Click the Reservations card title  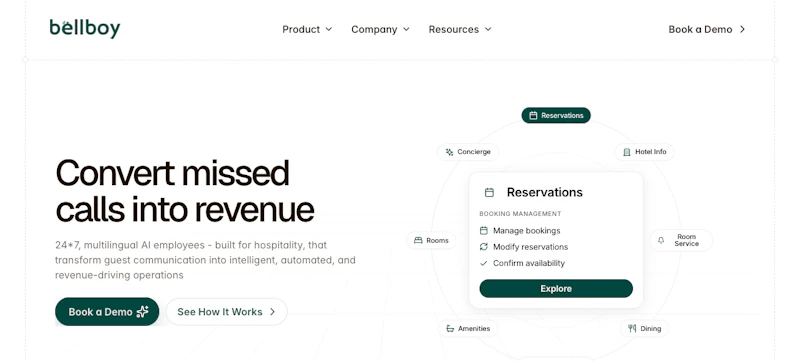[x=544, y=192]
